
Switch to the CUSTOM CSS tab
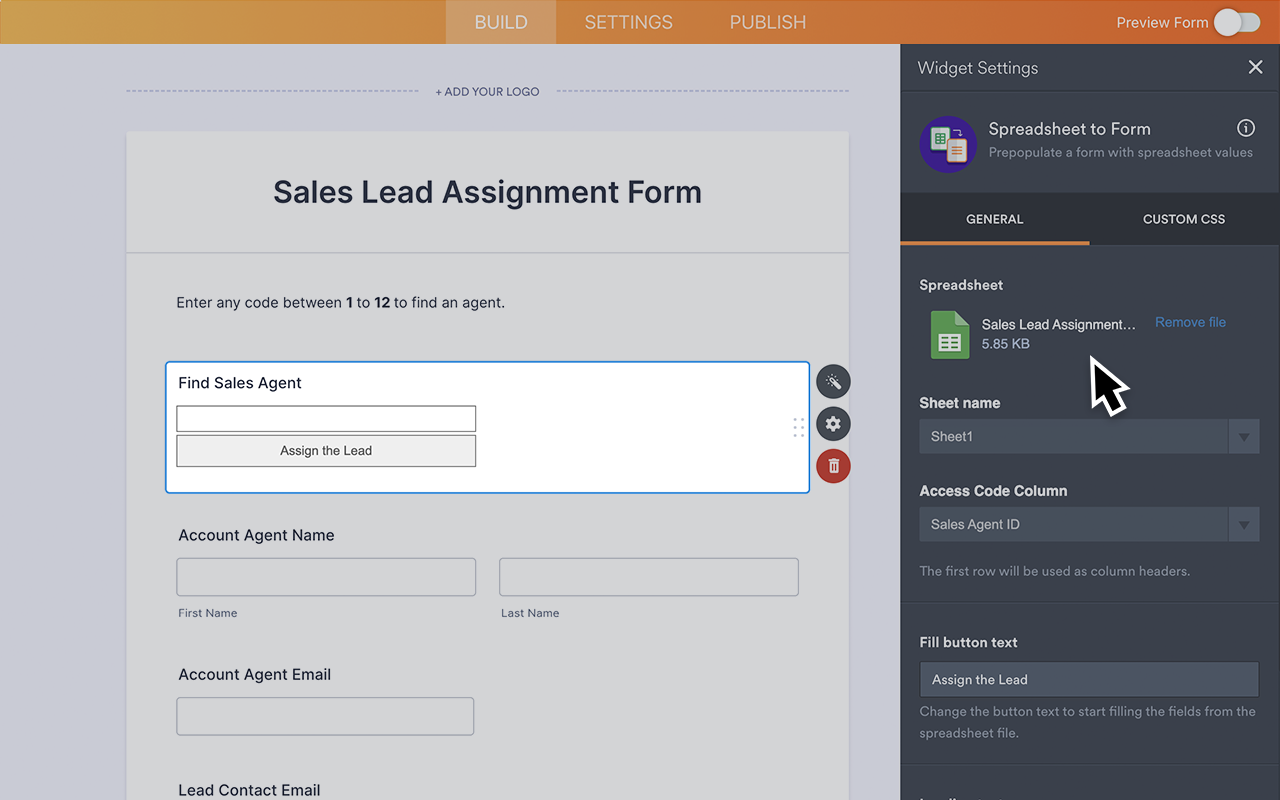[1183, 219]
